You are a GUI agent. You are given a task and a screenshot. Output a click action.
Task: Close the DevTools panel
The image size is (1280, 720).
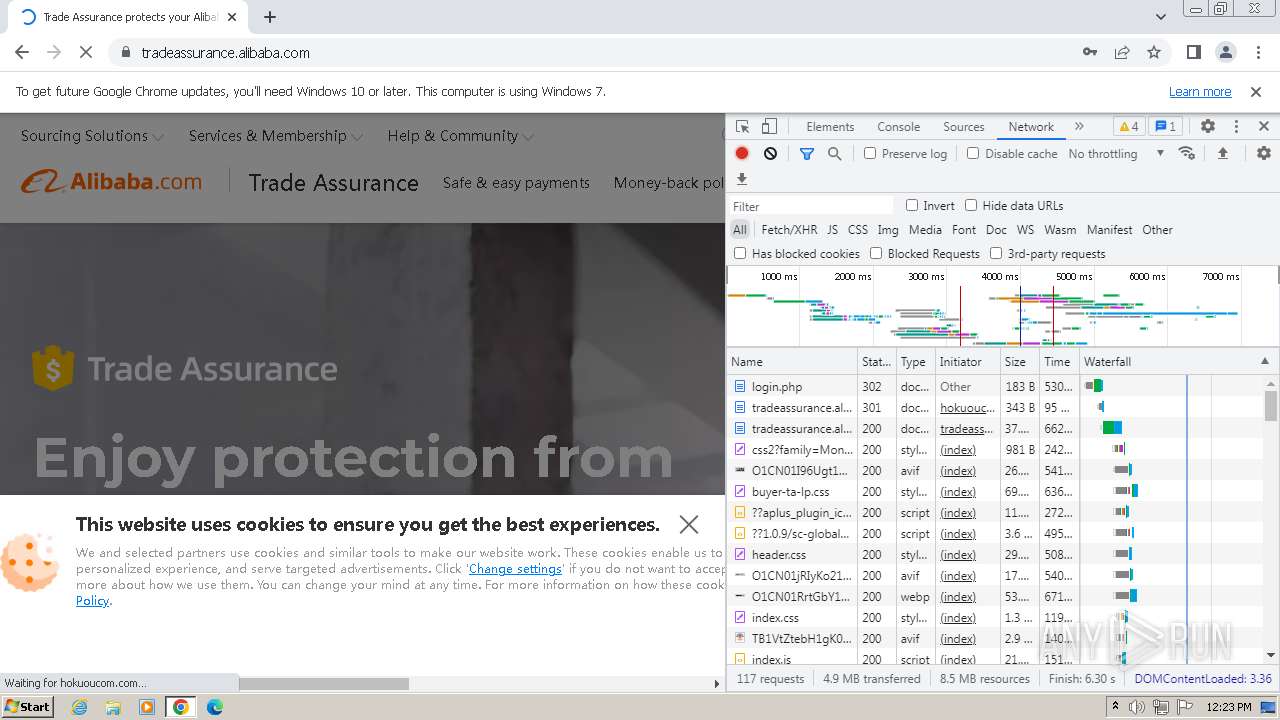coord(1264,127)
